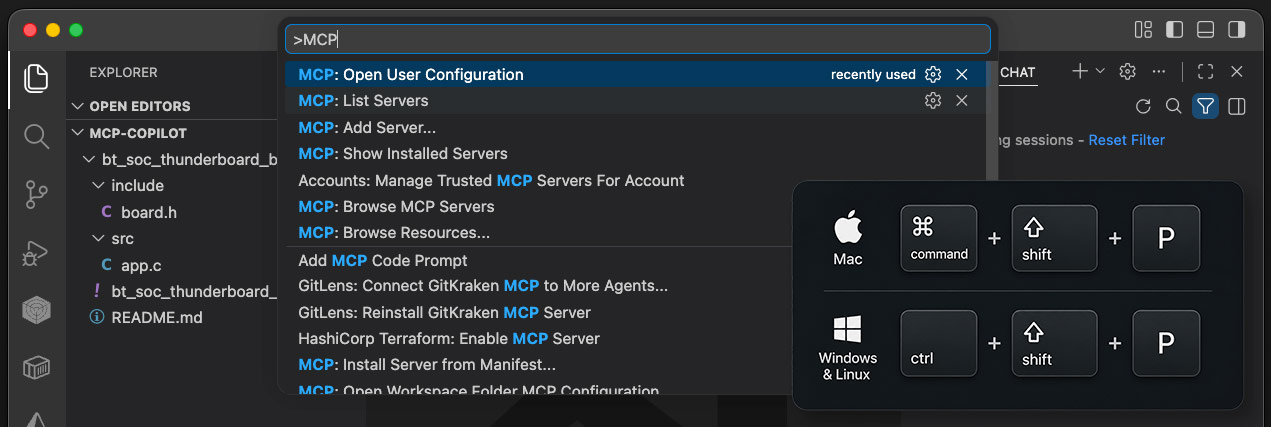
Task: Toggle the chat sessions filter
Action: coord(1206,106)
